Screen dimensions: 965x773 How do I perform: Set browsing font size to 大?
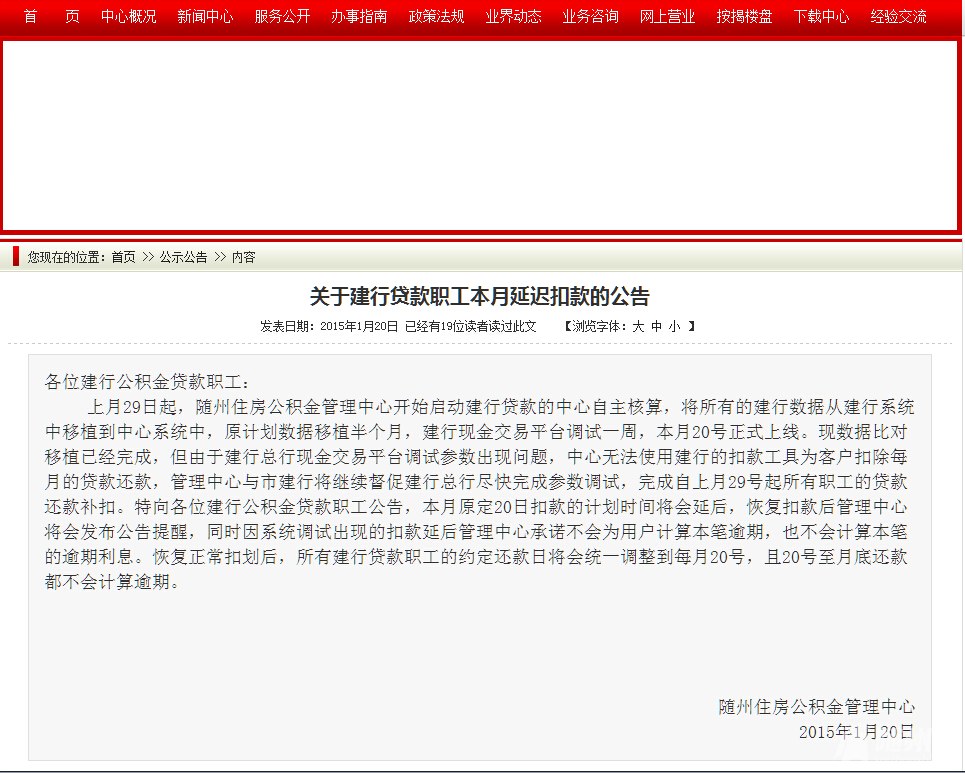click(x=638, y=326)
